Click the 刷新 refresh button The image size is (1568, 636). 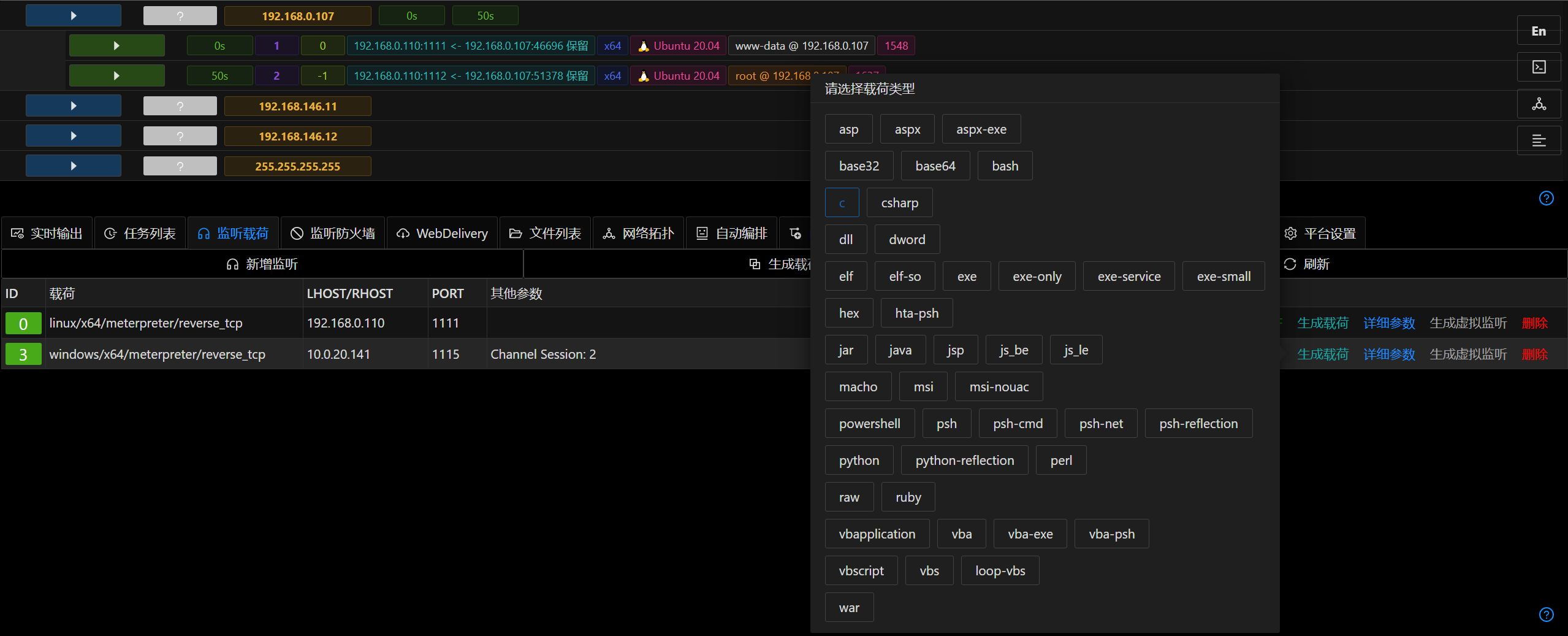pyautogui.click(x=1307, y=264)
